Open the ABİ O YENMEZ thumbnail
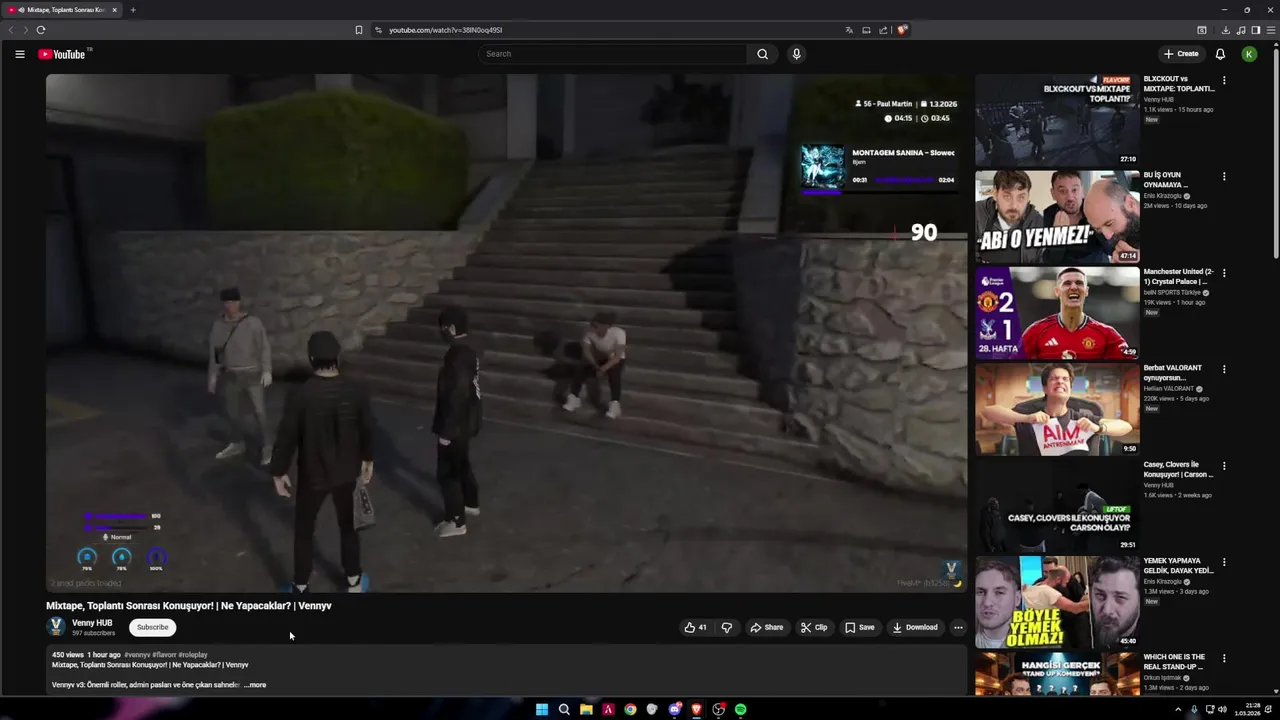Viewport: 1280px width, 720px height. [1057, 216]
